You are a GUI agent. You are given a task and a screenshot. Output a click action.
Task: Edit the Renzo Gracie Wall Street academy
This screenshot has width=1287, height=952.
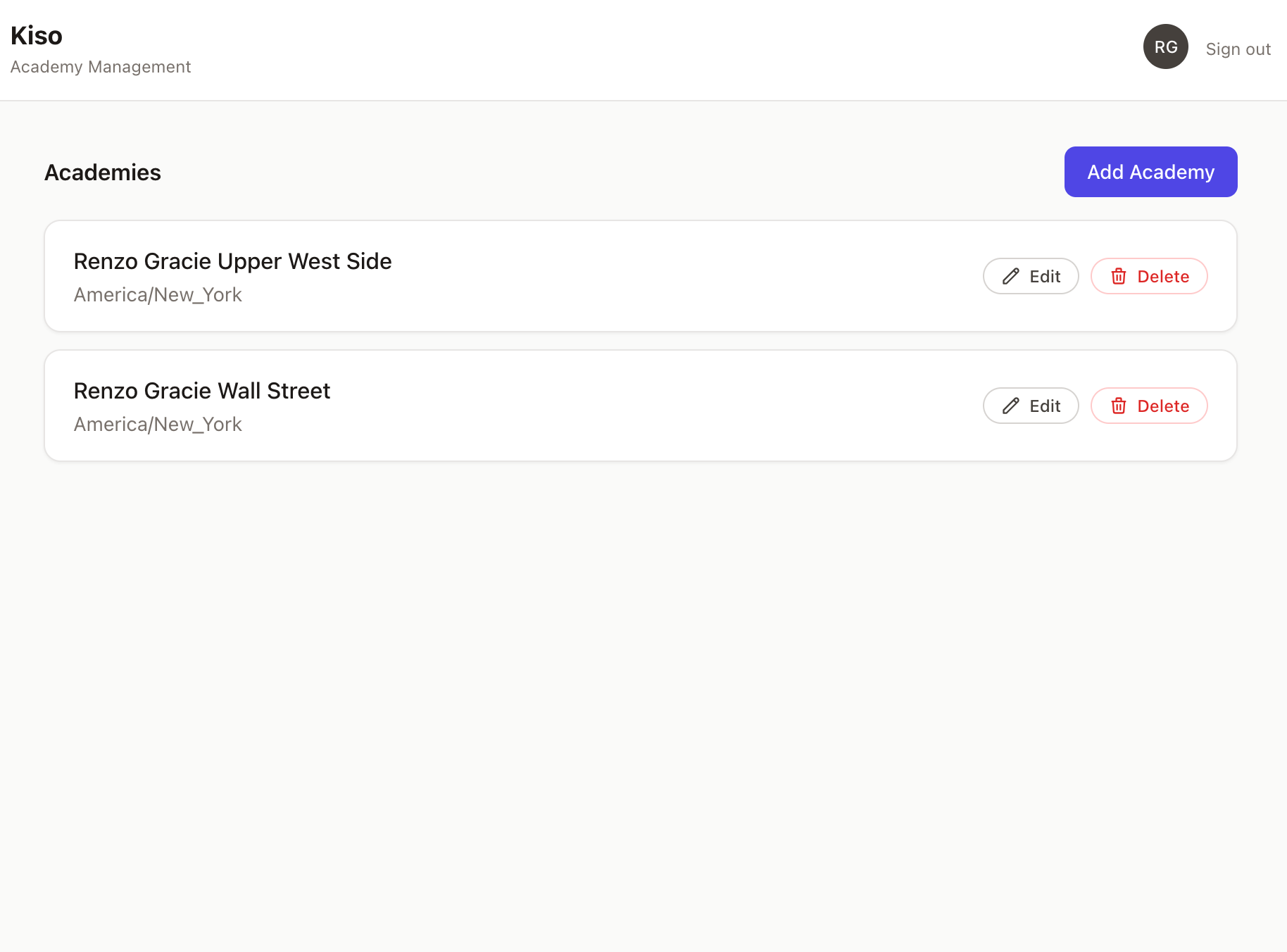coord(1031,406)
